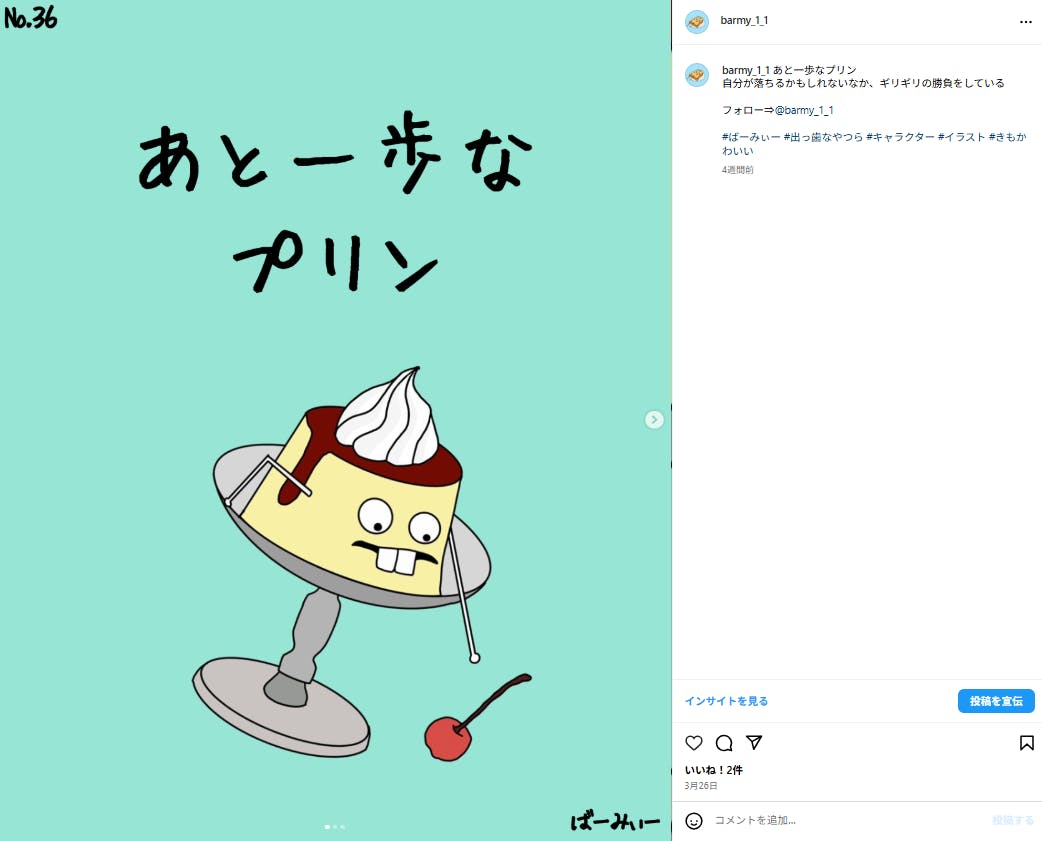Go to next carousel image arrow
The width and height of the screenshot is (1042, 841).
[654, 419]
